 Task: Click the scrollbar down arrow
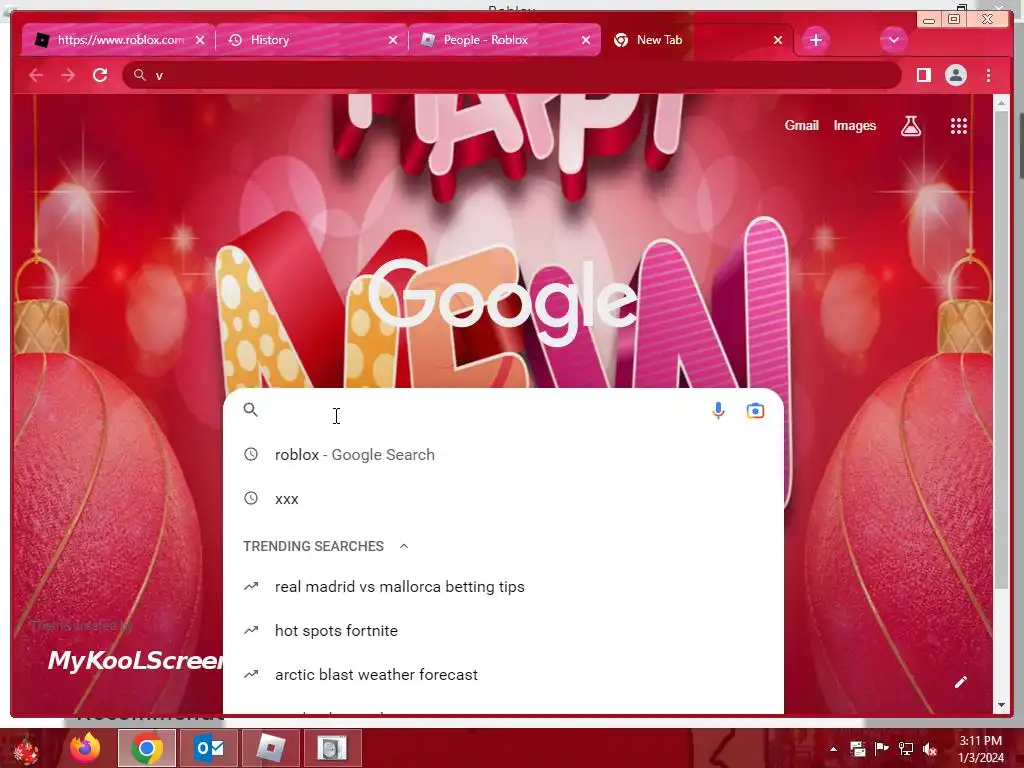1001,705
